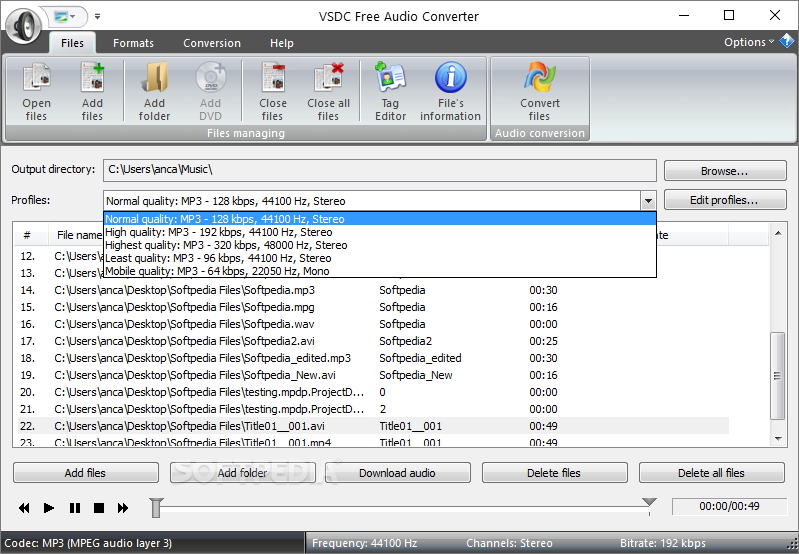The width and height of the screenshot is (799, 554).
Task: Select Least quality MP3 96 kbps profile
Action: point(380,258)
